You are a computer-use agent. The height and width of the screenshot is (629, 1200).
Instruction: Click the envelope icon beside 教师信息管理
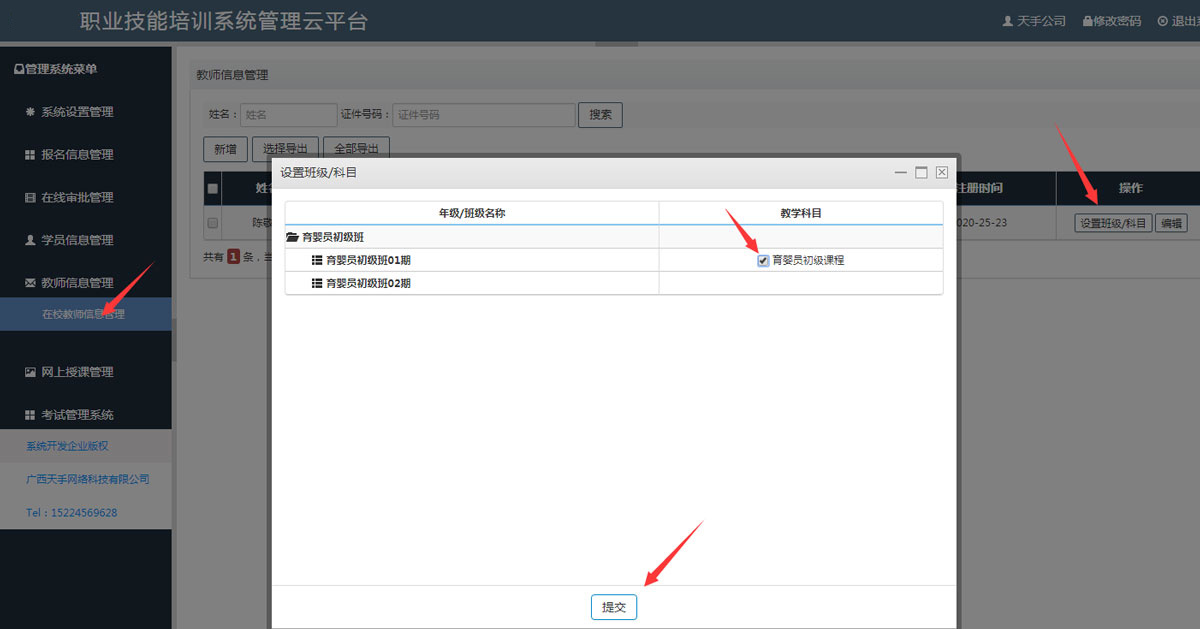point(30,283)
